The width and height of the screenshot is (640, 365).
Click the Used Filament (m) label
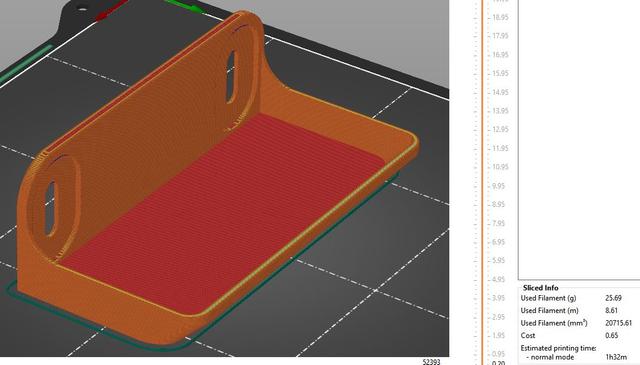(x=549, y=311)
